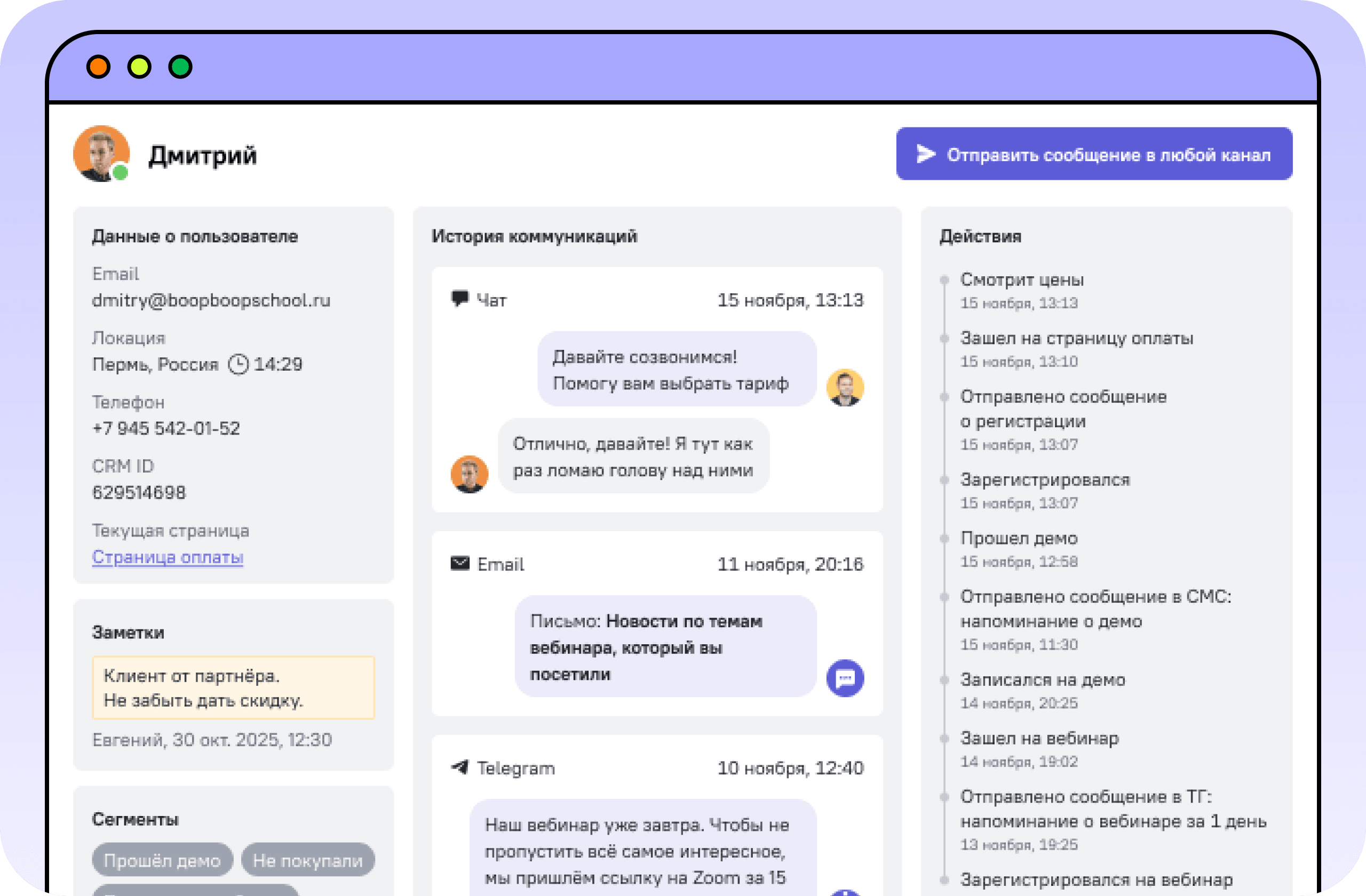Click the green window control dot
This screenshot has width=1366, height=896.
pyautogui.click(x=180, y=67)
